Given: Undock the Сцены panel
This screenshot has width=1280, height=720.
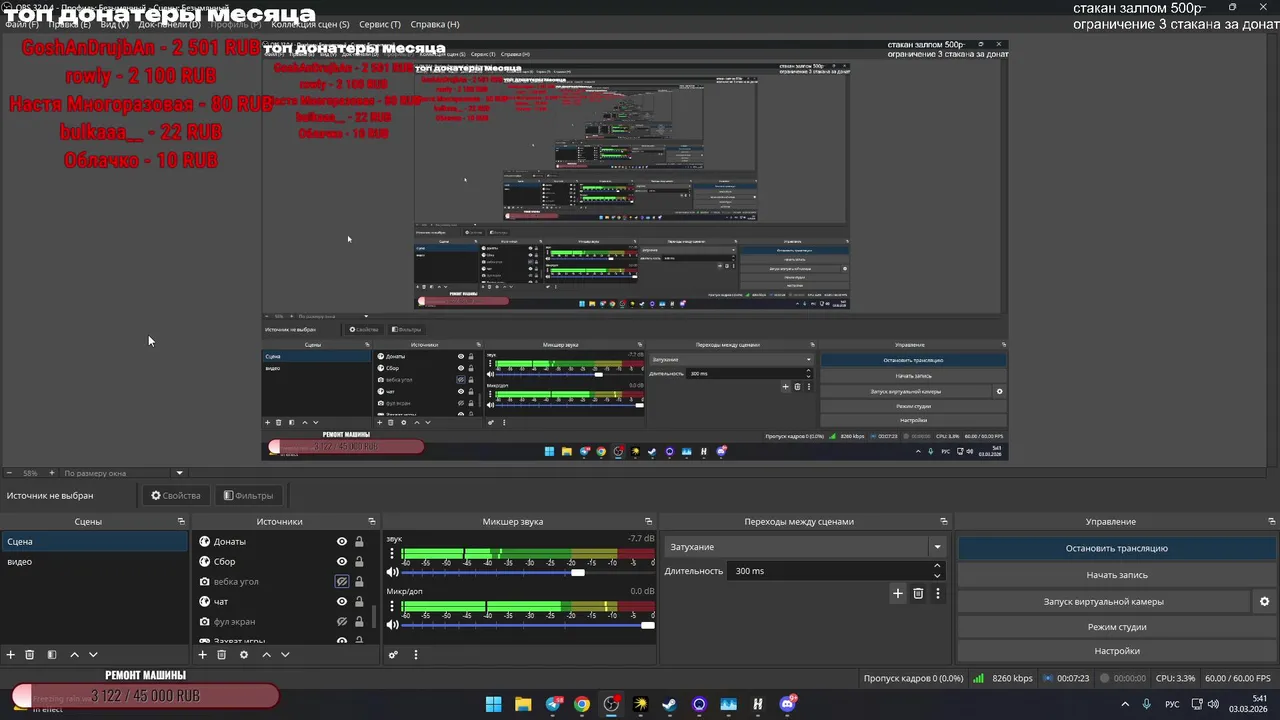Looking at the screenshot, I should (181, 522).
